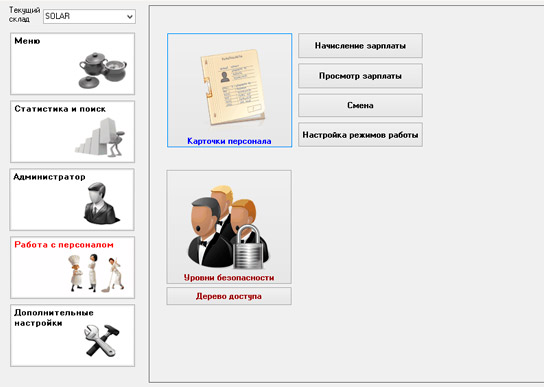Click the Текущий склад label
The image size is (544, 387).
coord(24,15)
